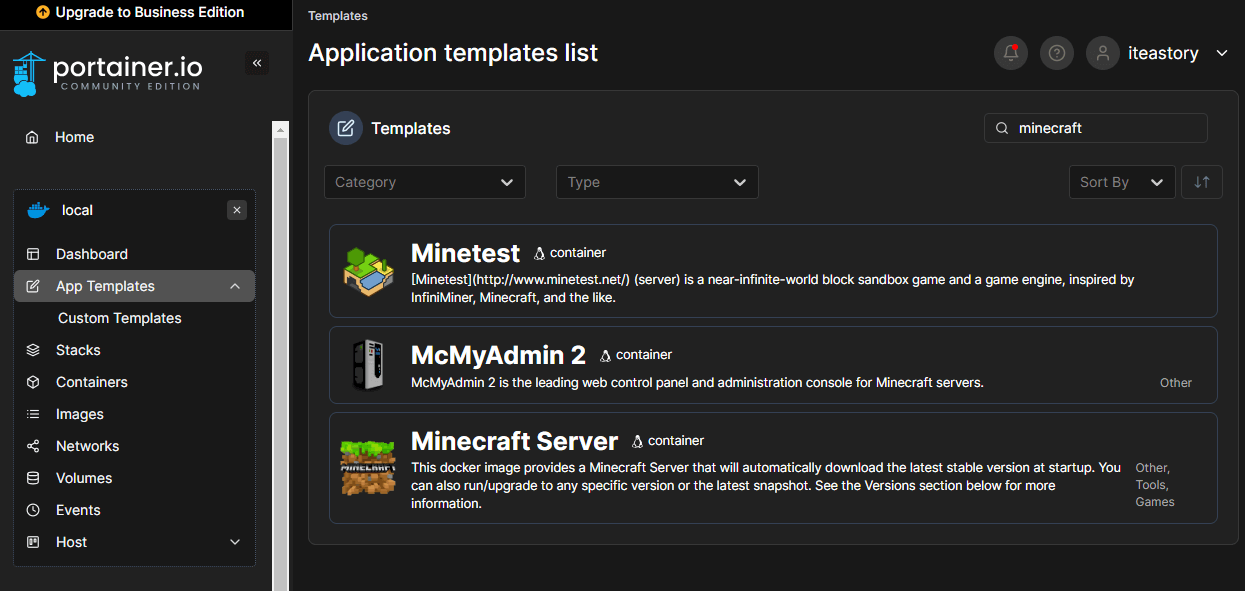Click the Host server icon

33,542
